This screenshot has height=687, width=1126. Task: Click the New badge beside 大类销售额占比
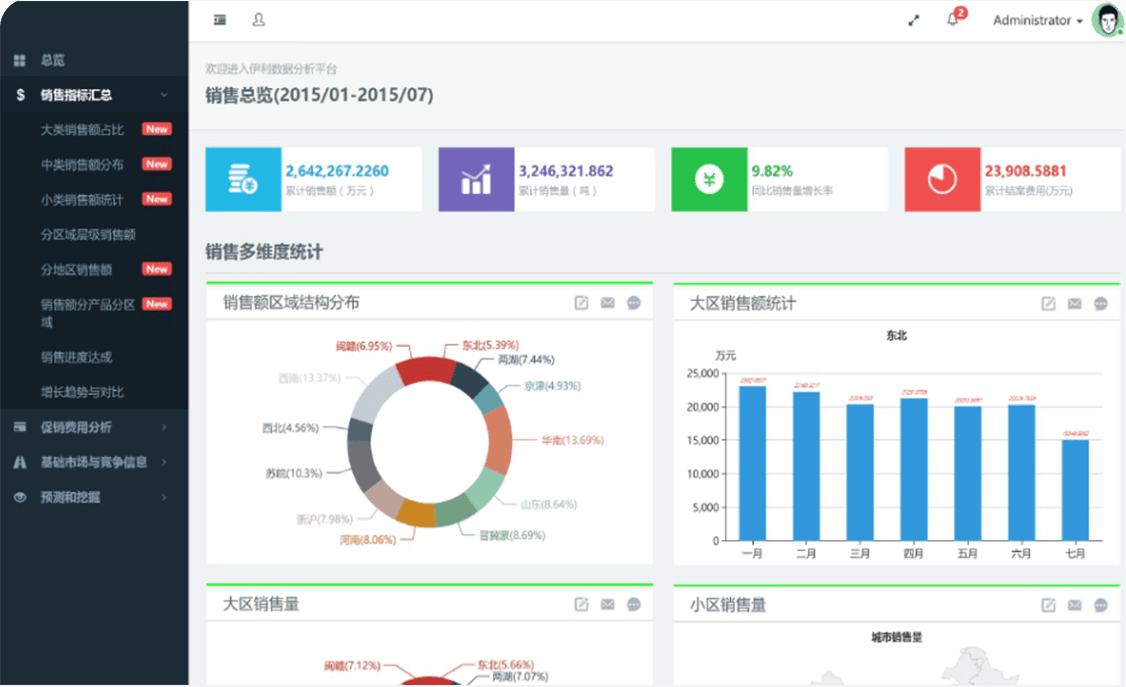click(157, 129)
